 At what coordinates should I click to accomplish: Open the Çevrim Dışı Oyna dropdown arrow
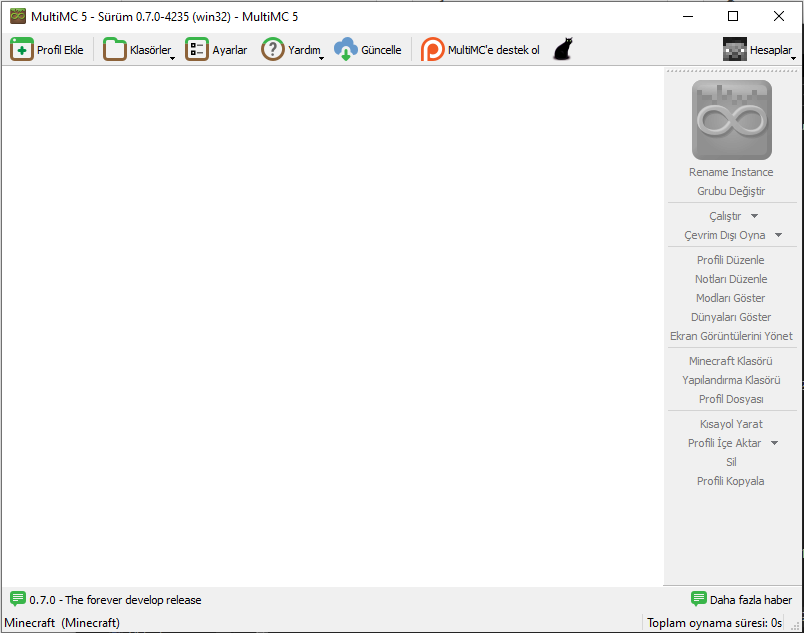coord(778,235)
